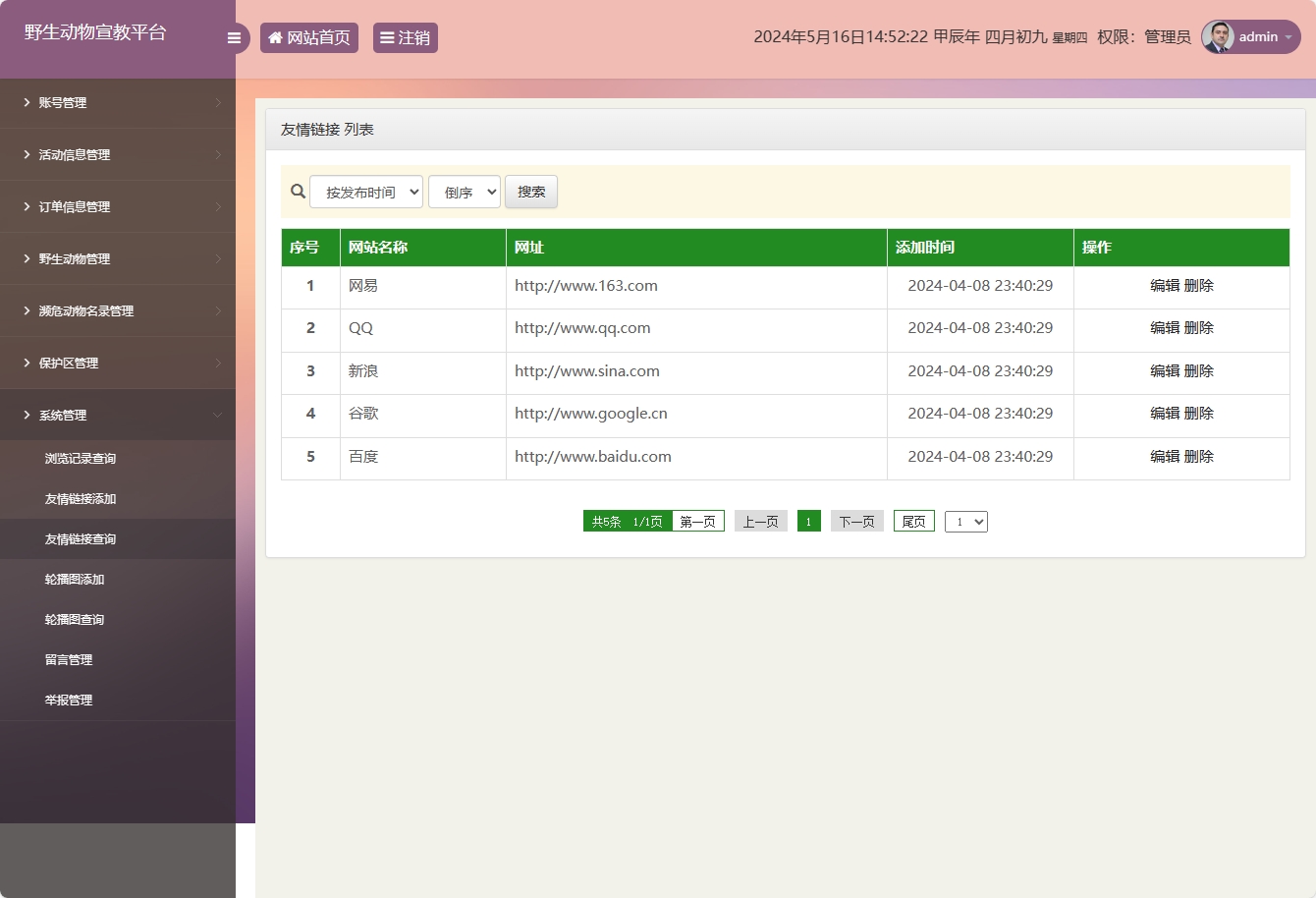Open 友情链接添加 in the sidebar
The image size is (1316, 898).
(81, 499)
